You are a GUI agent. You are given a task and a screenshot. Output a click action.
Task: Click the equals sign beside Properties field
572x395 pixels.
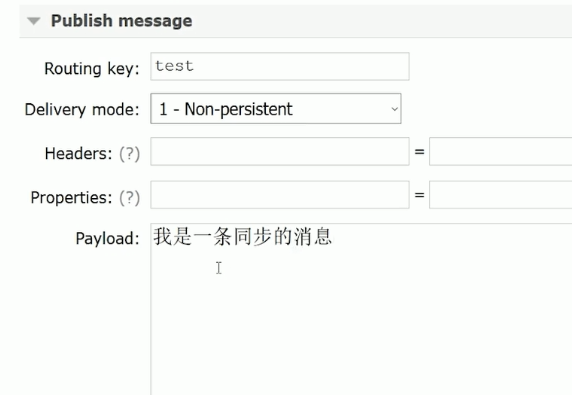pos(420,195)
